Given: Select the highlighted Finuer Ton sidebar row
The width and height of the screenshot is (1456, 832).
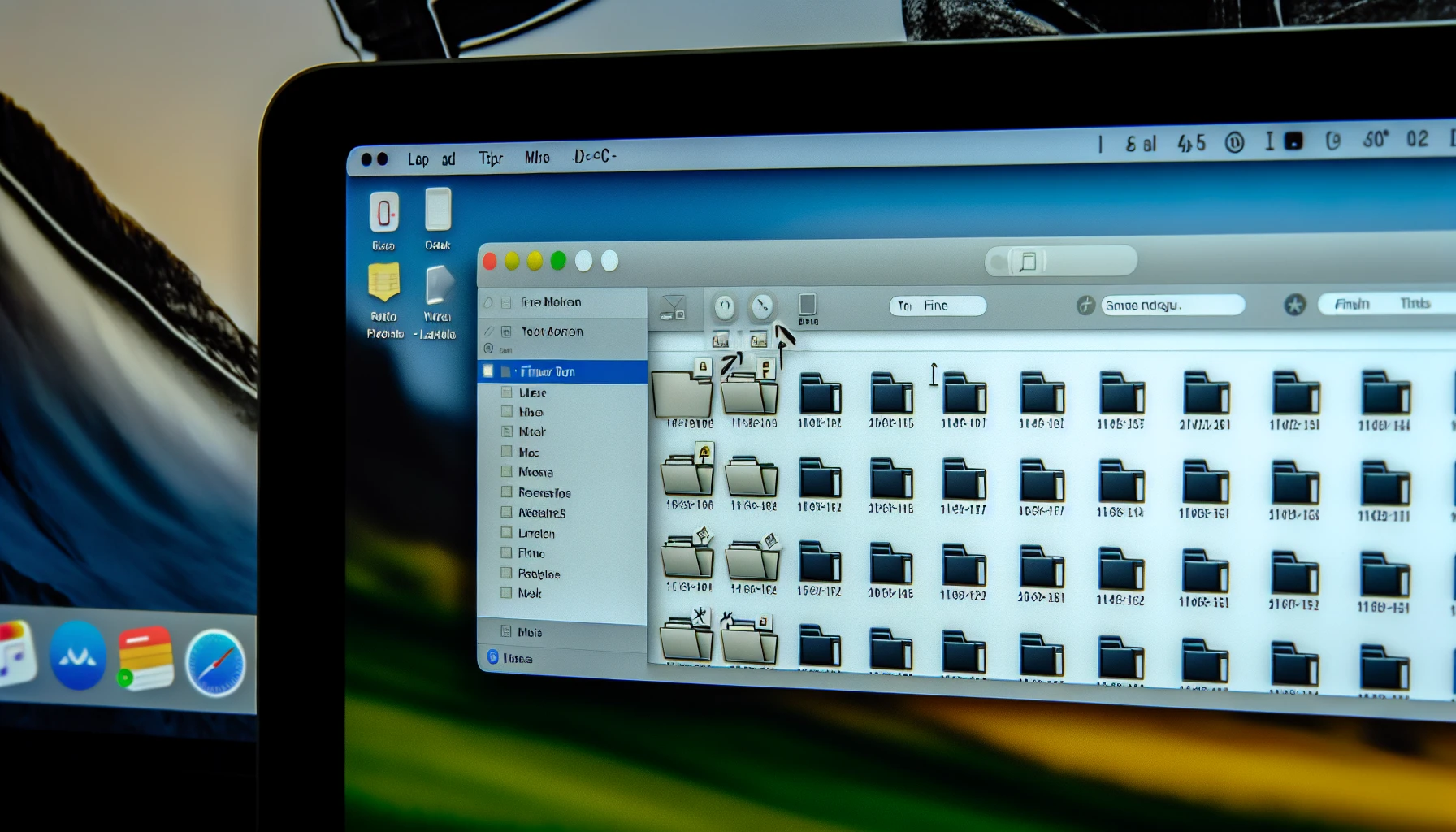Looking at the screenshot, I should 562,371.
